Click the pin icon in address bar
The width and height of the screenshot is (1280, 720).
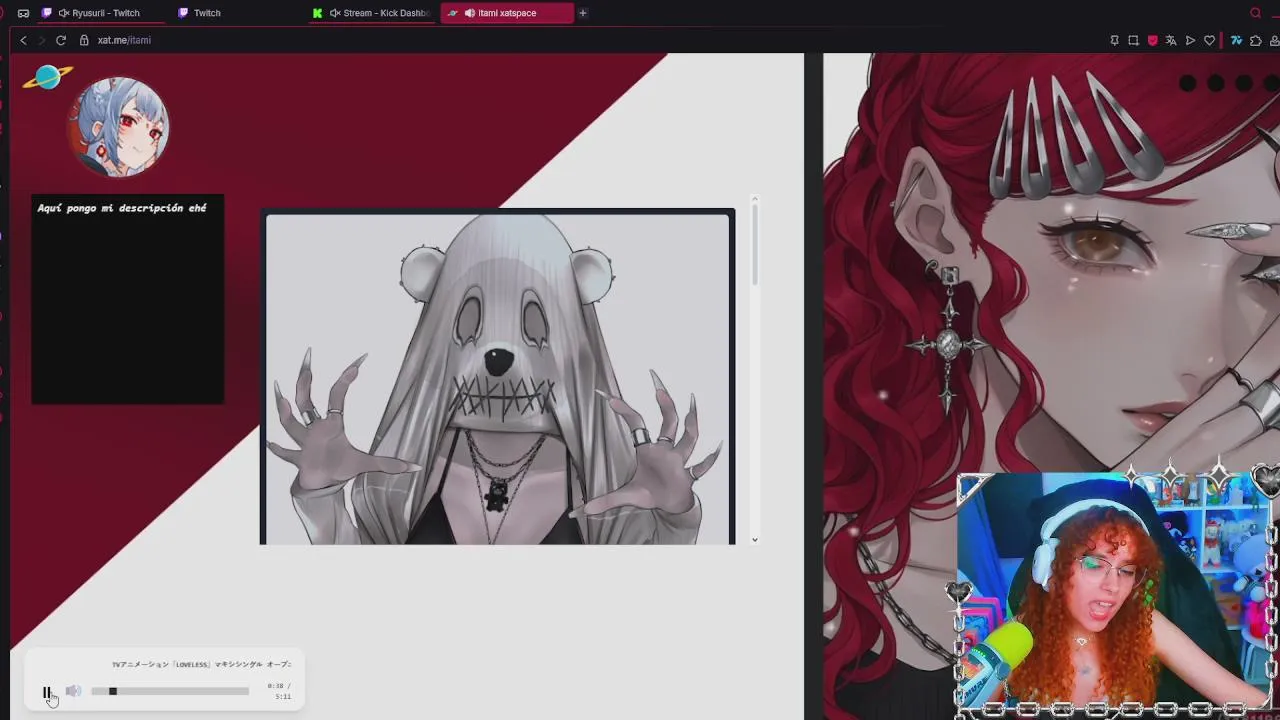[x=1114, y=40]
